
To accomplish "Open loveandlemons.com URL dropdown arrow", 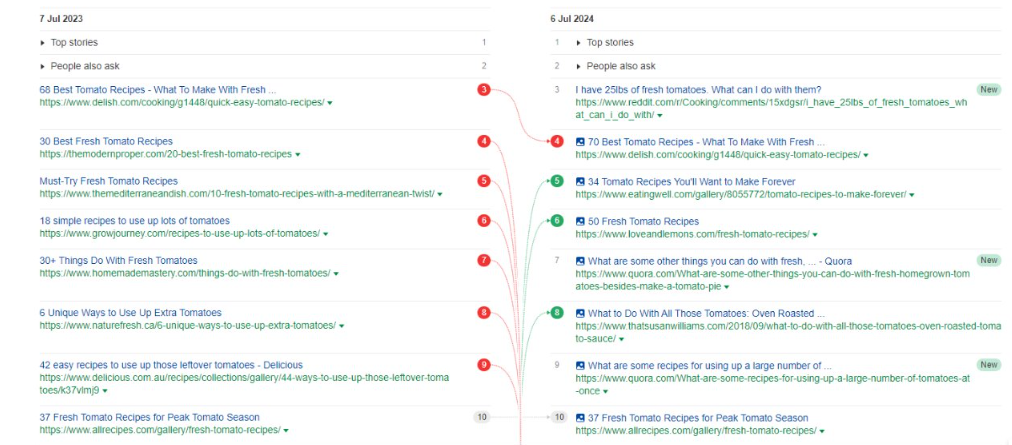I will pos(815,234).
